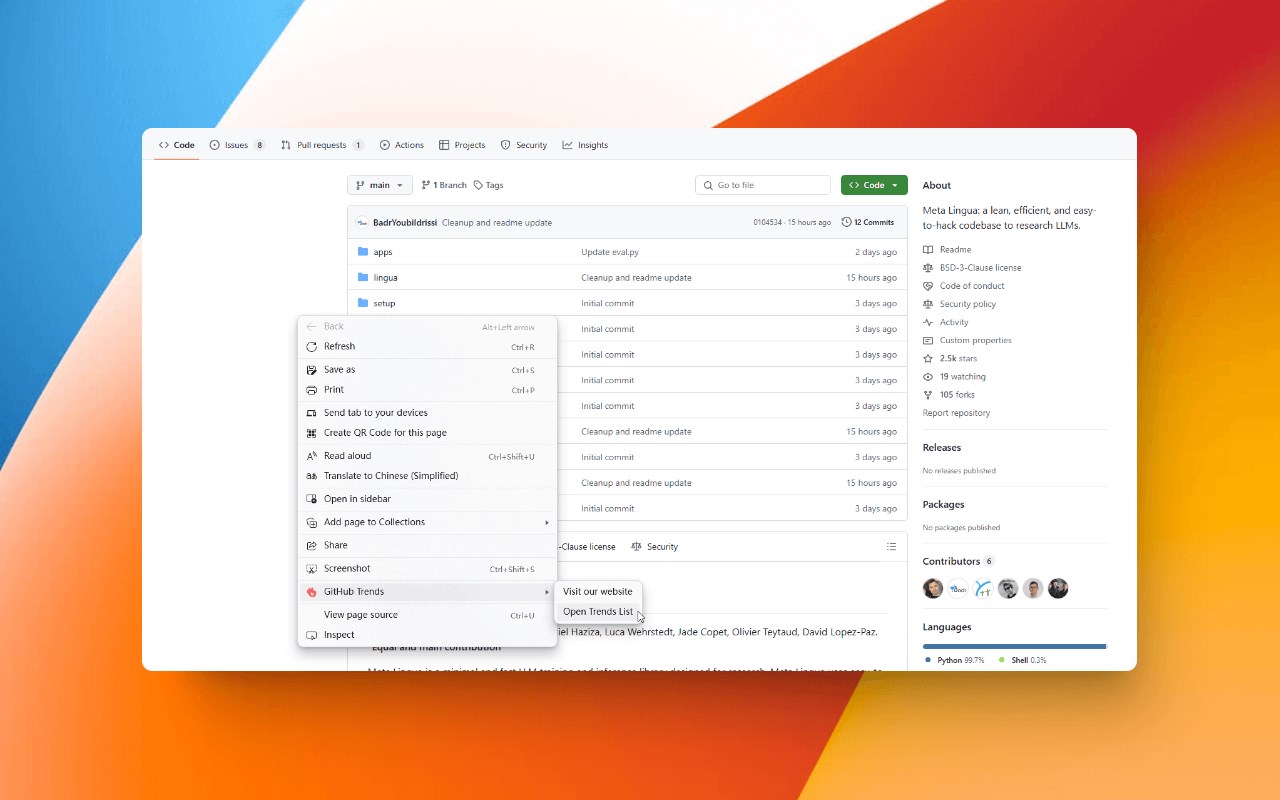Viewport: 1280px width, 800px height.
Task: Select Send tab to your devices
Action: 427,413
